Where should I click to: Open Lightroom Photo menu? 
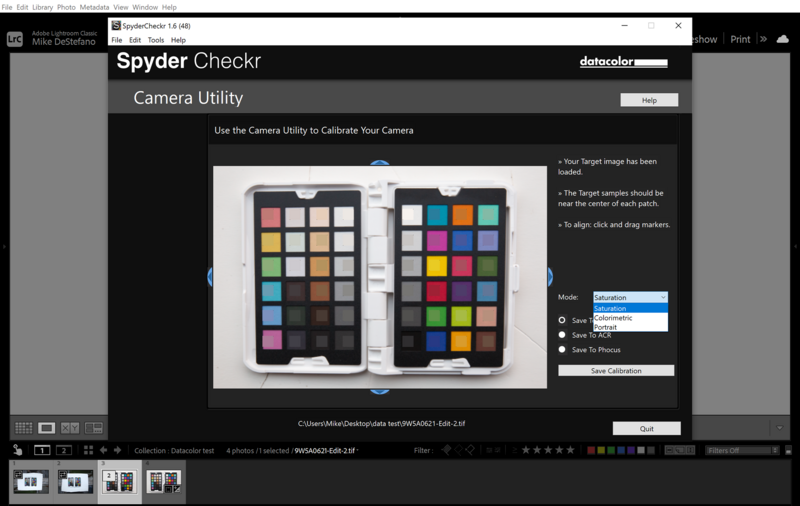click(66, 7)
